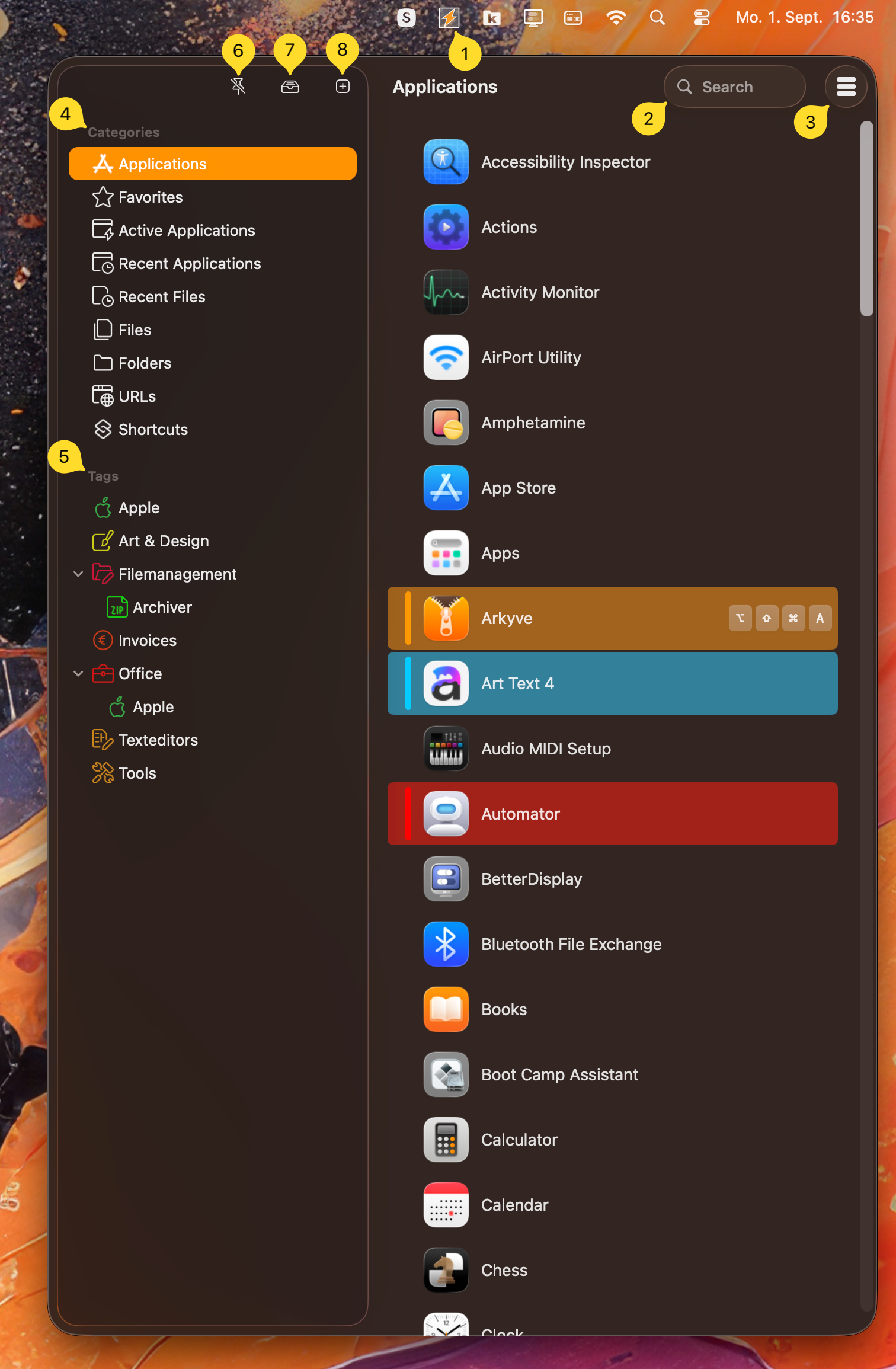896x1369 pixels.
Task: Open the keyboard shortcut menu bar icon
Action: tap(573, 18)
